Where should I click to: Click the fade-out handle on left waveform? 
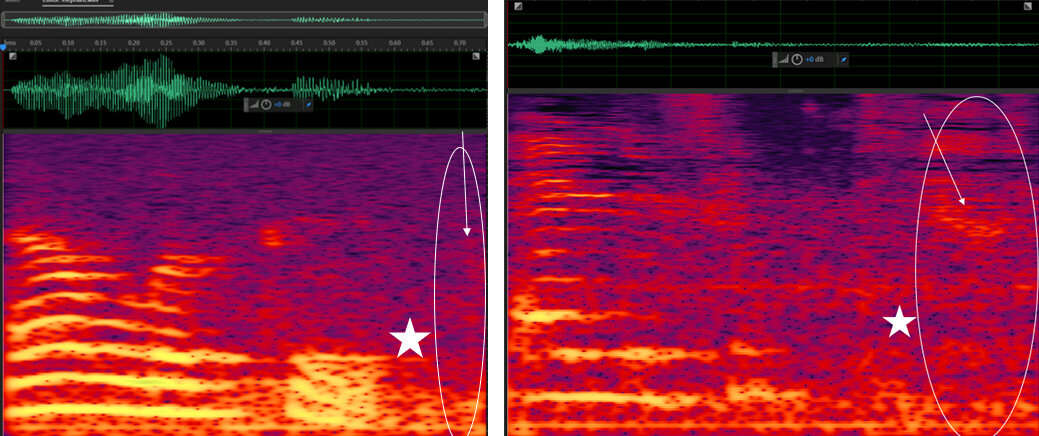(478, 57)
